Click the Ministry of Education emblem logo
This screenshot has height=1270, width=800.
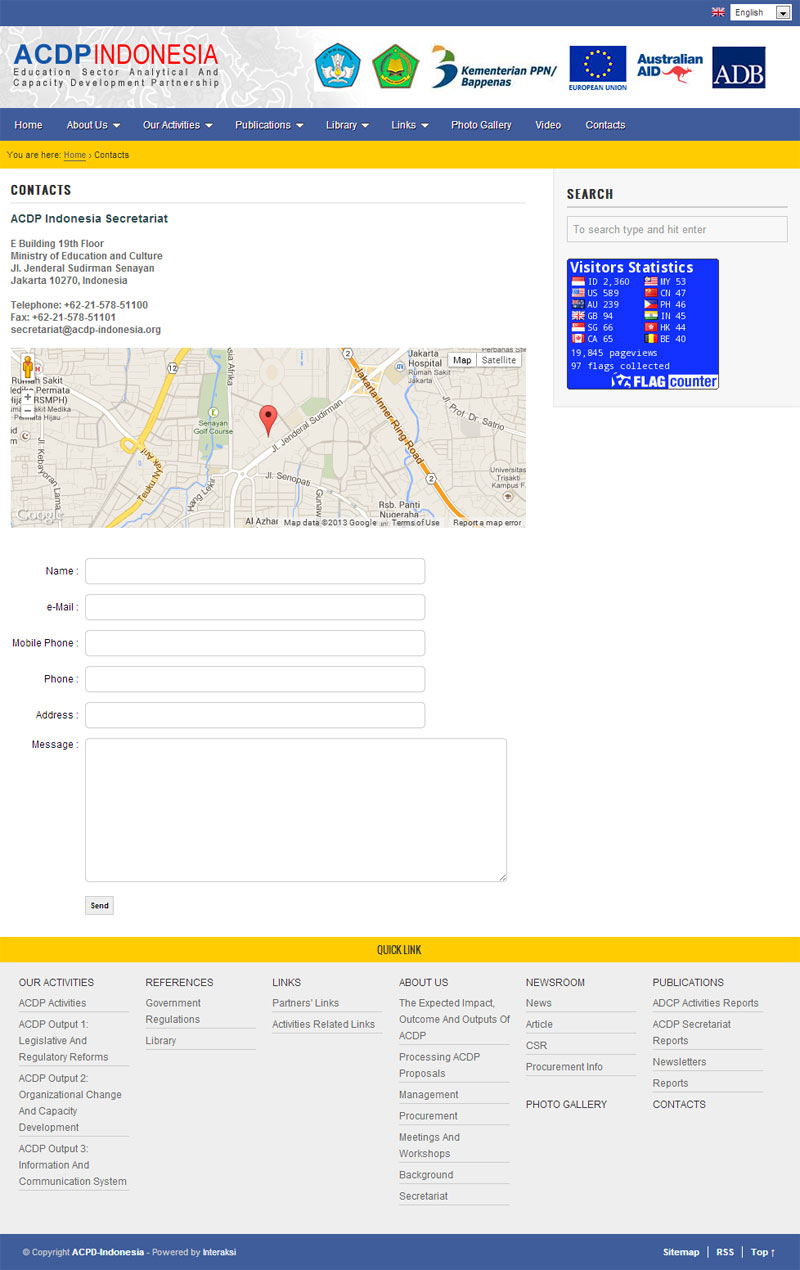tap(338, 67)
